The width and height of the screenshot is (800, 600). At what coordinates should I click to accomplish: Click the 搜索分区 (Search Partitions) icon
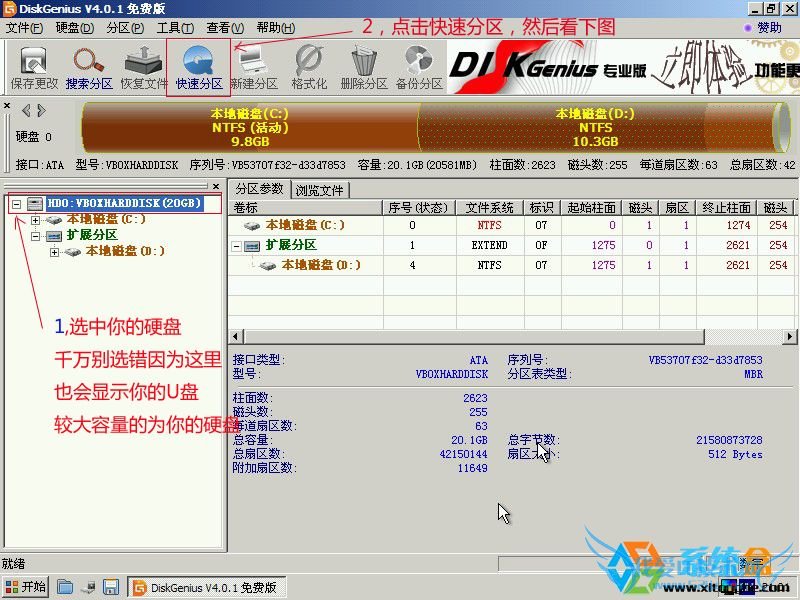(x=89, y=67)
